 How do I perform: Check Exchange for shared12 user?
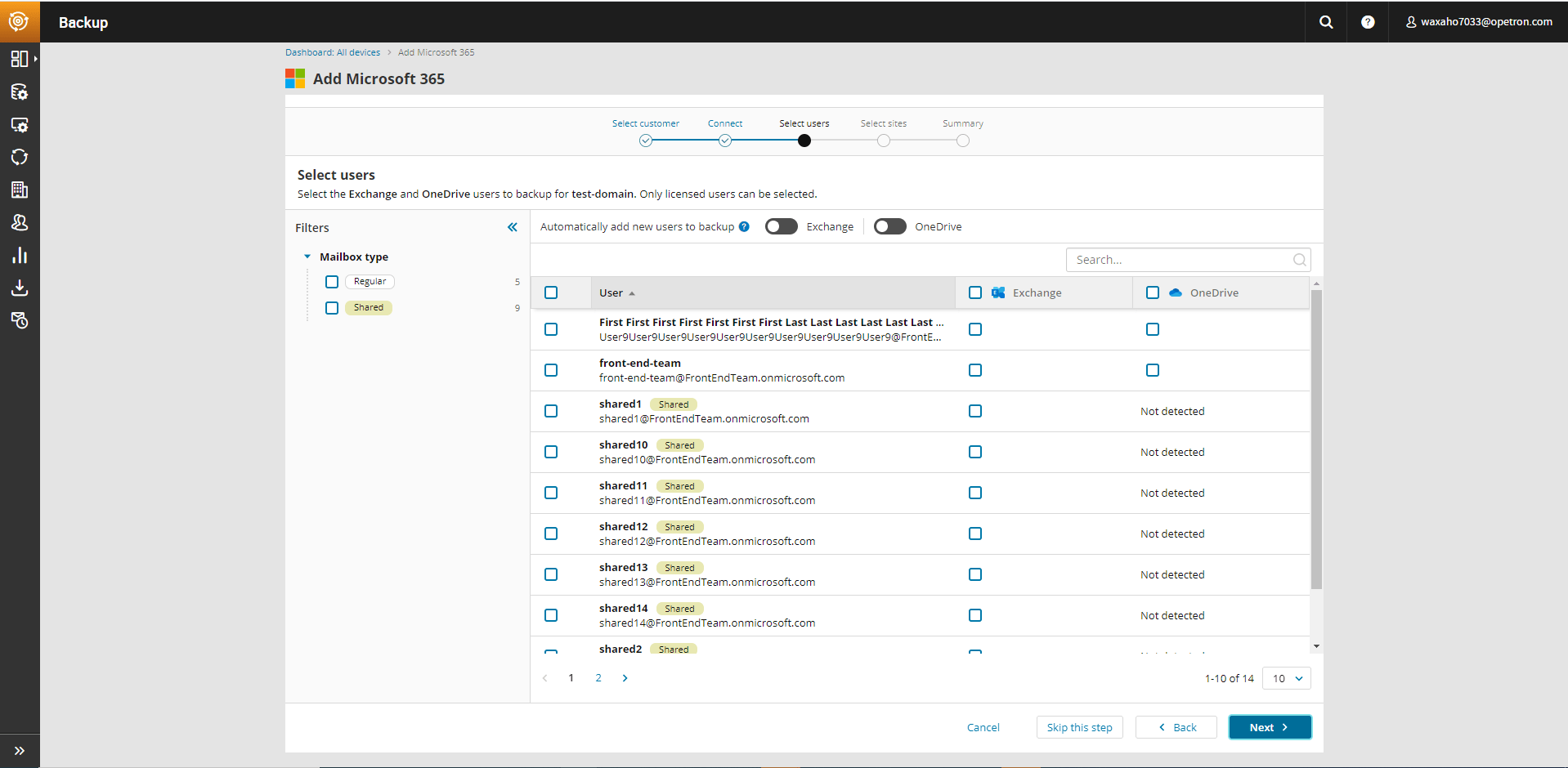975,534
